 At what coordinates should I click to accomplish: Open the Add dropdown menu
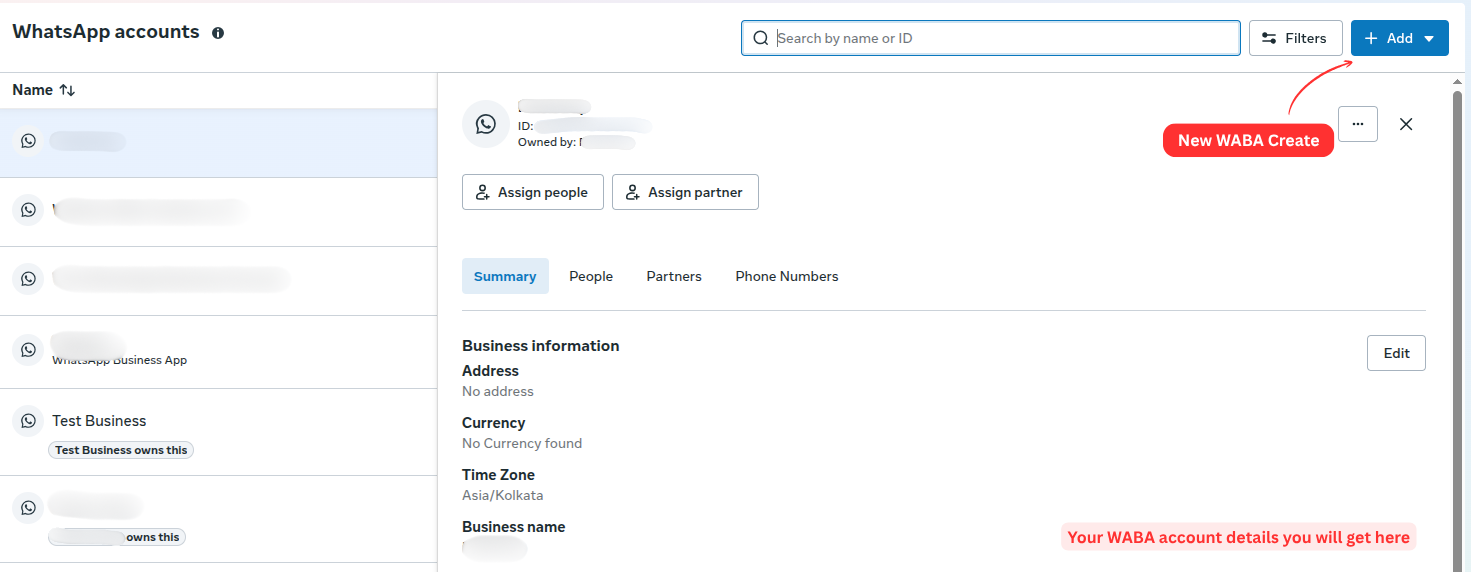point(1399,38)
